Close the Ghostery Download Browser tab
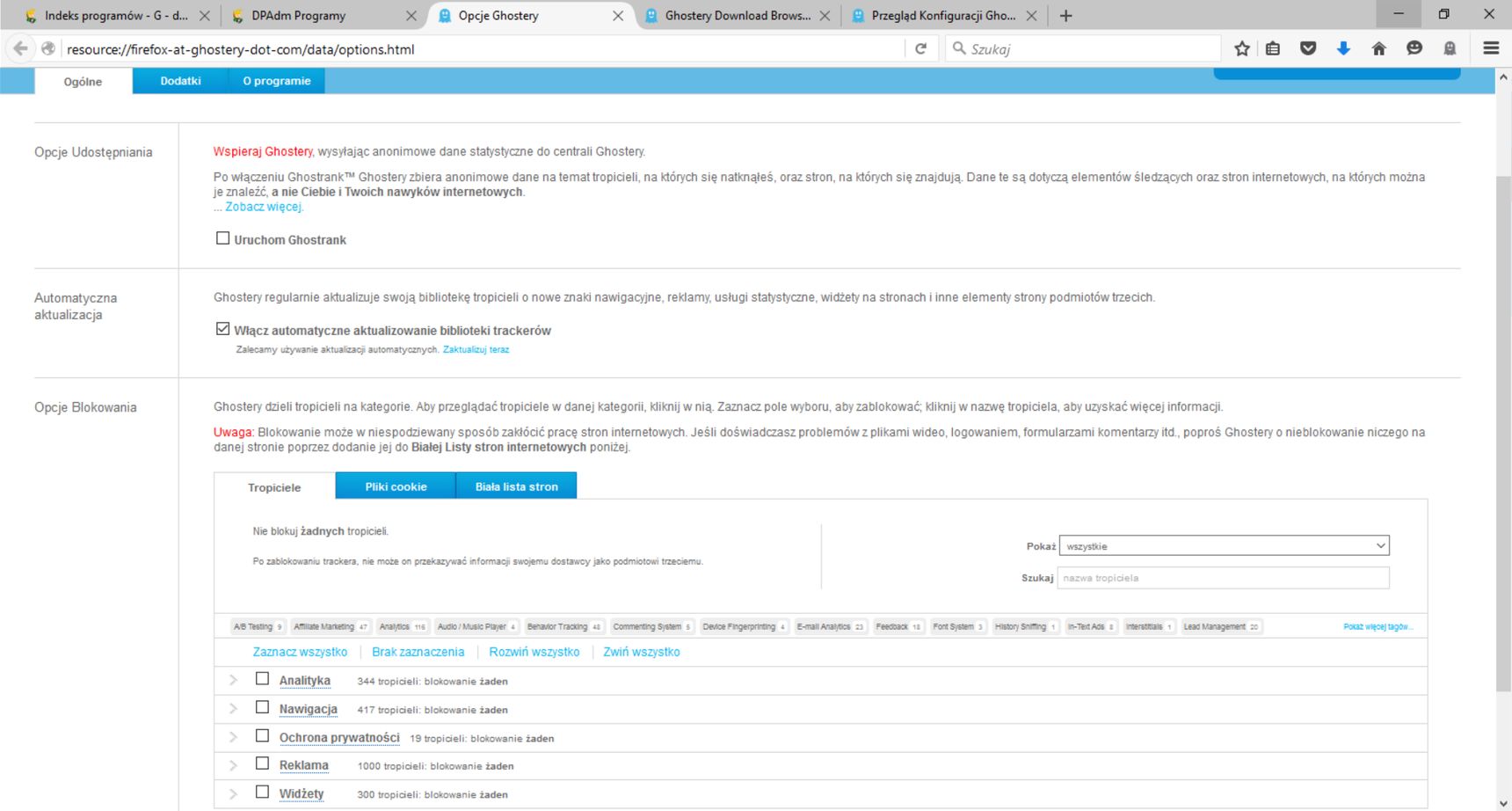 (x=825, y=16)
